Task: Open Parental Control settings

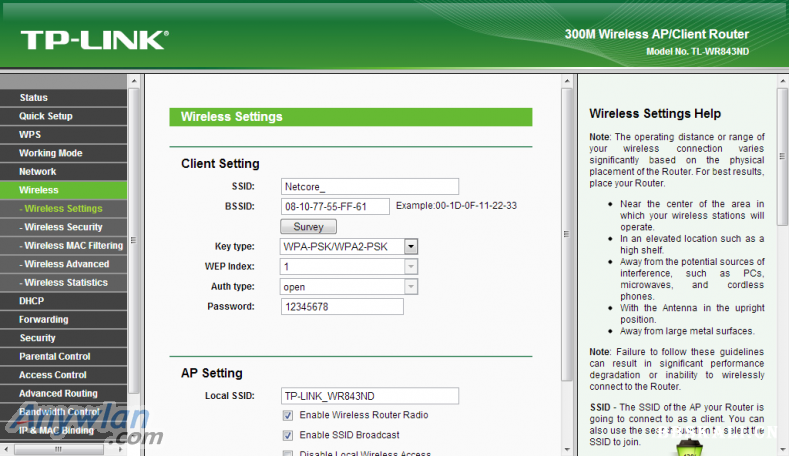Action: coord(55,356)
